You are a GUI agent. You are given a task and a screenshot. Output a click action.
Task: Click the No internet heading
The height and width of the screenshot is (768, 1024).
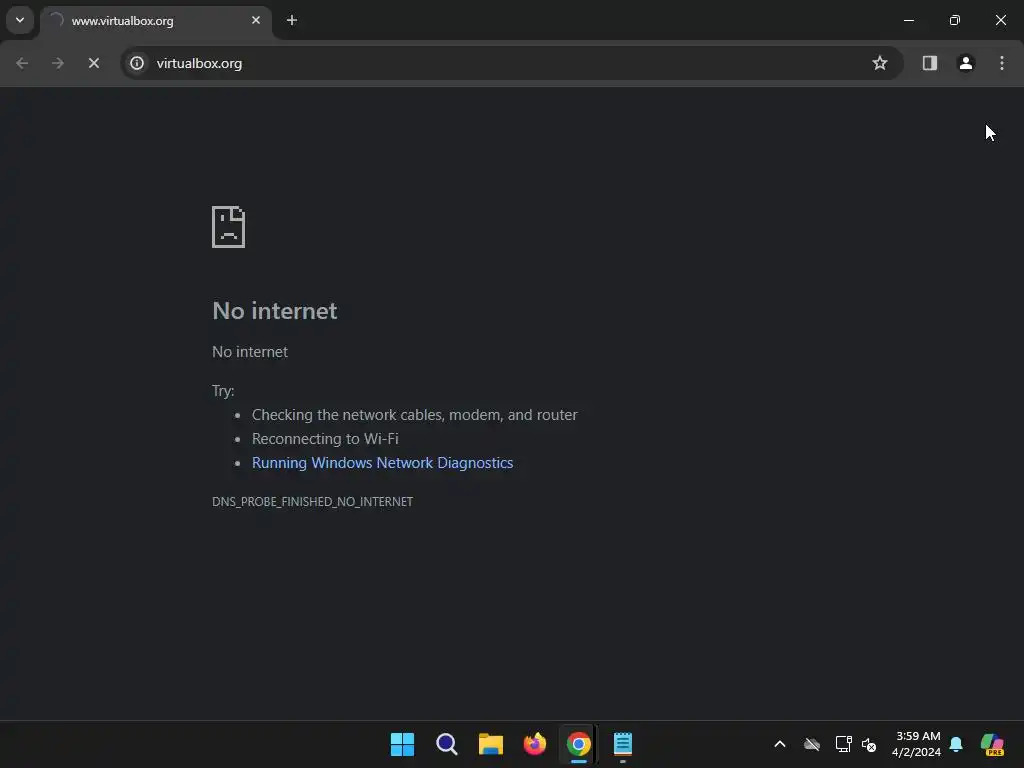click(x=274, y=311)
